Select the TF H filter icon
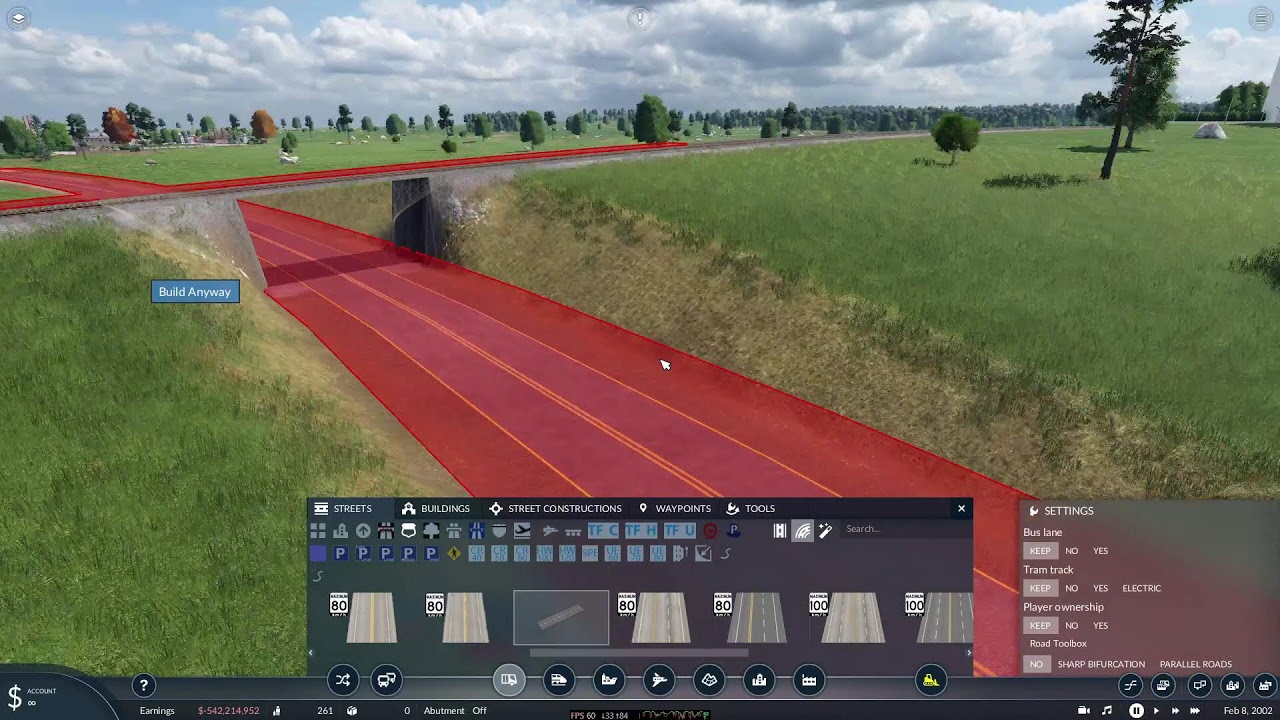 point(640,531)
